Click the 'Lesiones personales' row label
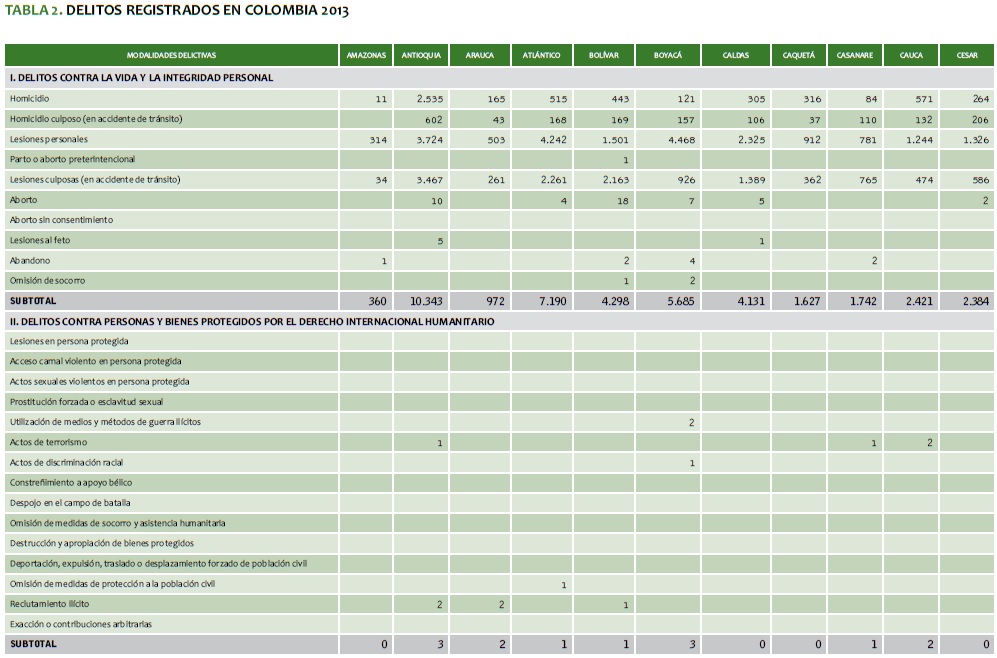Viewport: 997px width, 658px height. (49, 139)
